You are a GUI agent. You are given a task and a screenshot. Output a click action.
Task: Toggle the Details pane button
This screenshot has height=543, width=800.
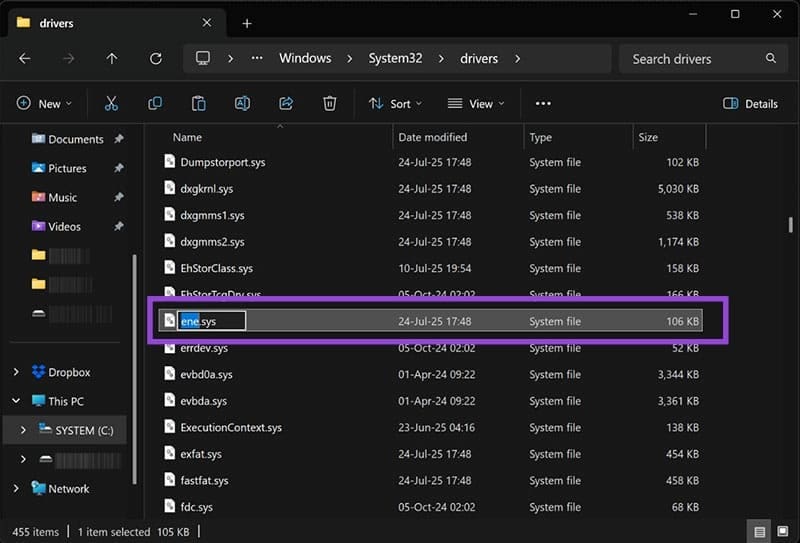750,103
